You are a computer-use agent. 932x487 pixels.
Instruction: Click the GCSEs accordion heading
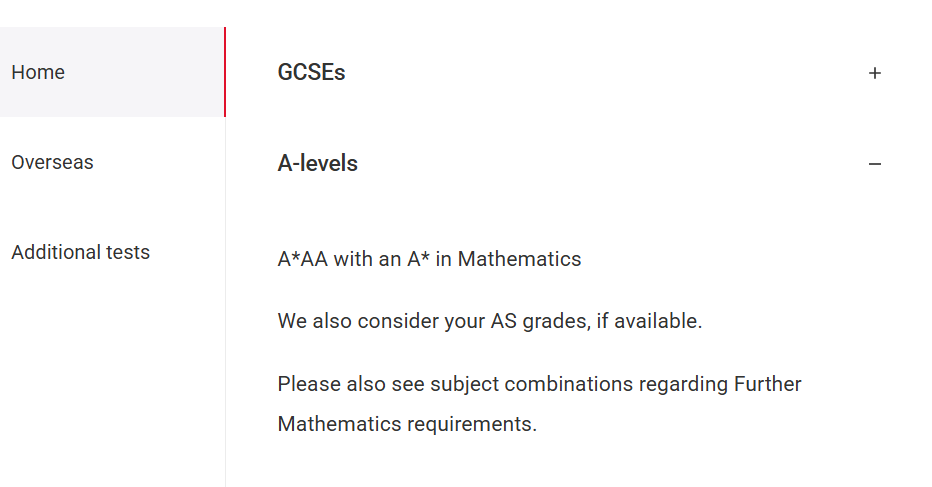pyautogui.click(x=311, y=73)
